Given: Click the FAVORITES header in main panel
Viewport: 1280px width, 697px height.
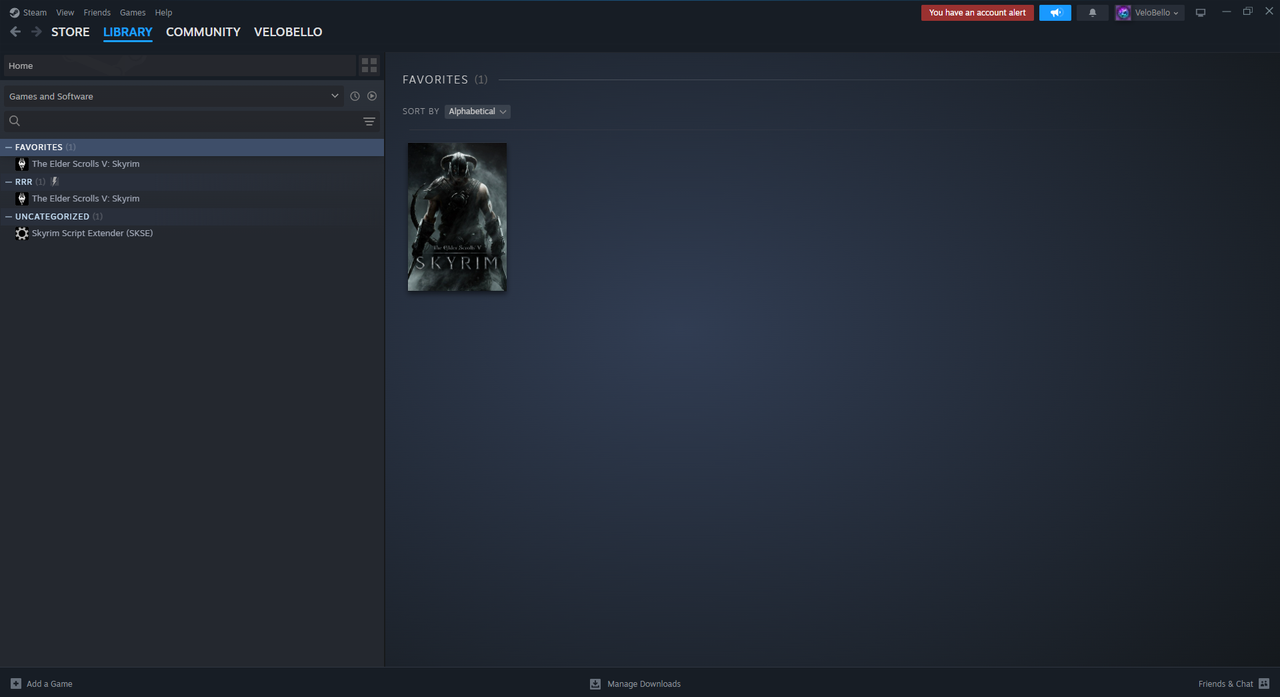Looking at the screenshot, I should coord(435,79).
